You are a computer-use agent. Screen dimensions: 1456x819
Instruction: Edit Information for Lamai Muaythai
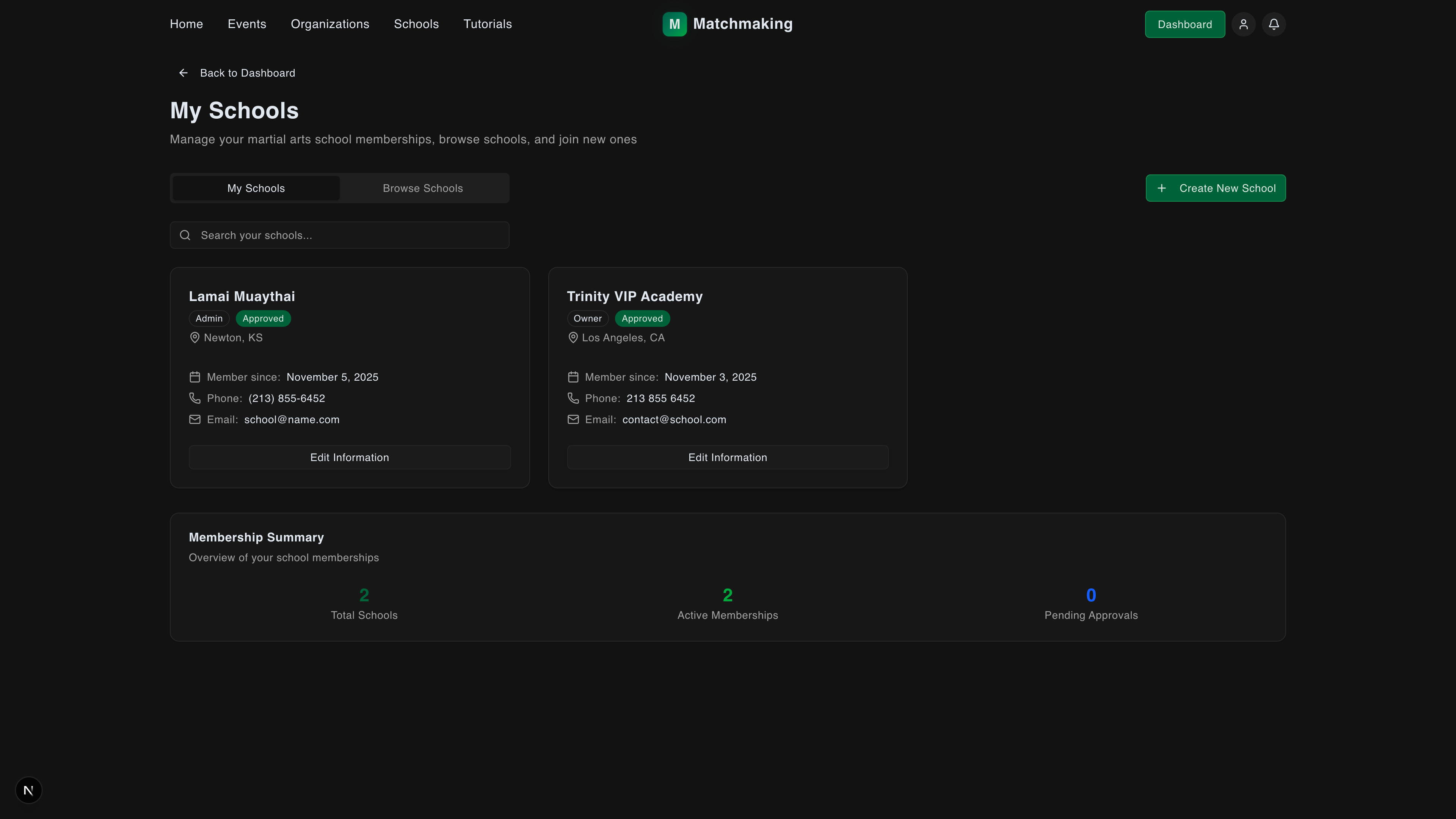(x=350, y=457)
